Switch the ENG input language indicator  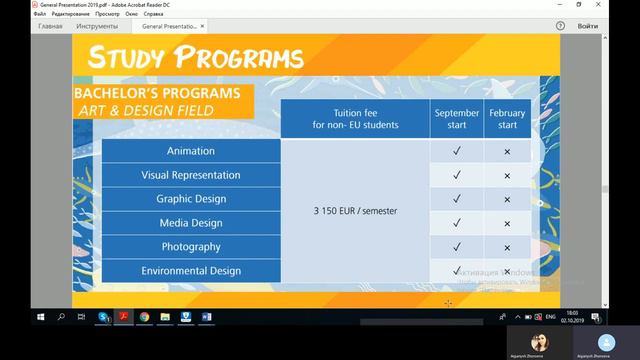pos(551,317)
